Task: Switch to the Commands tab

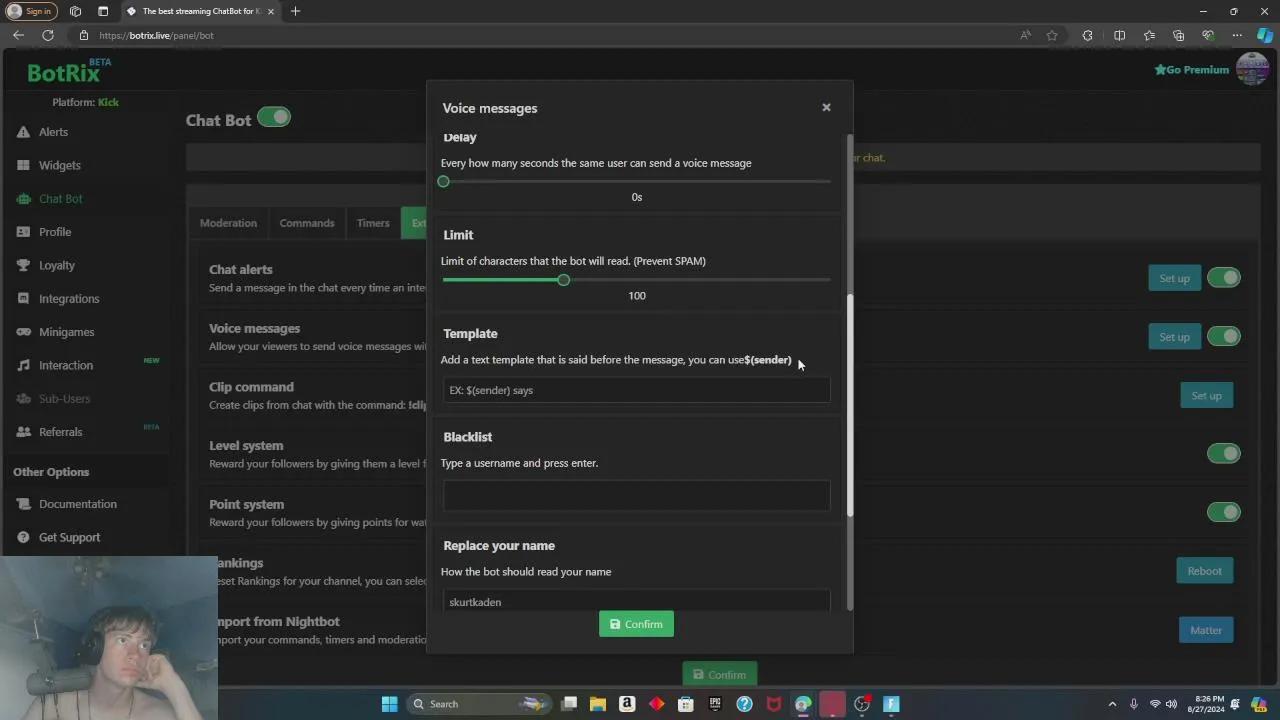Action: (307, 223)
